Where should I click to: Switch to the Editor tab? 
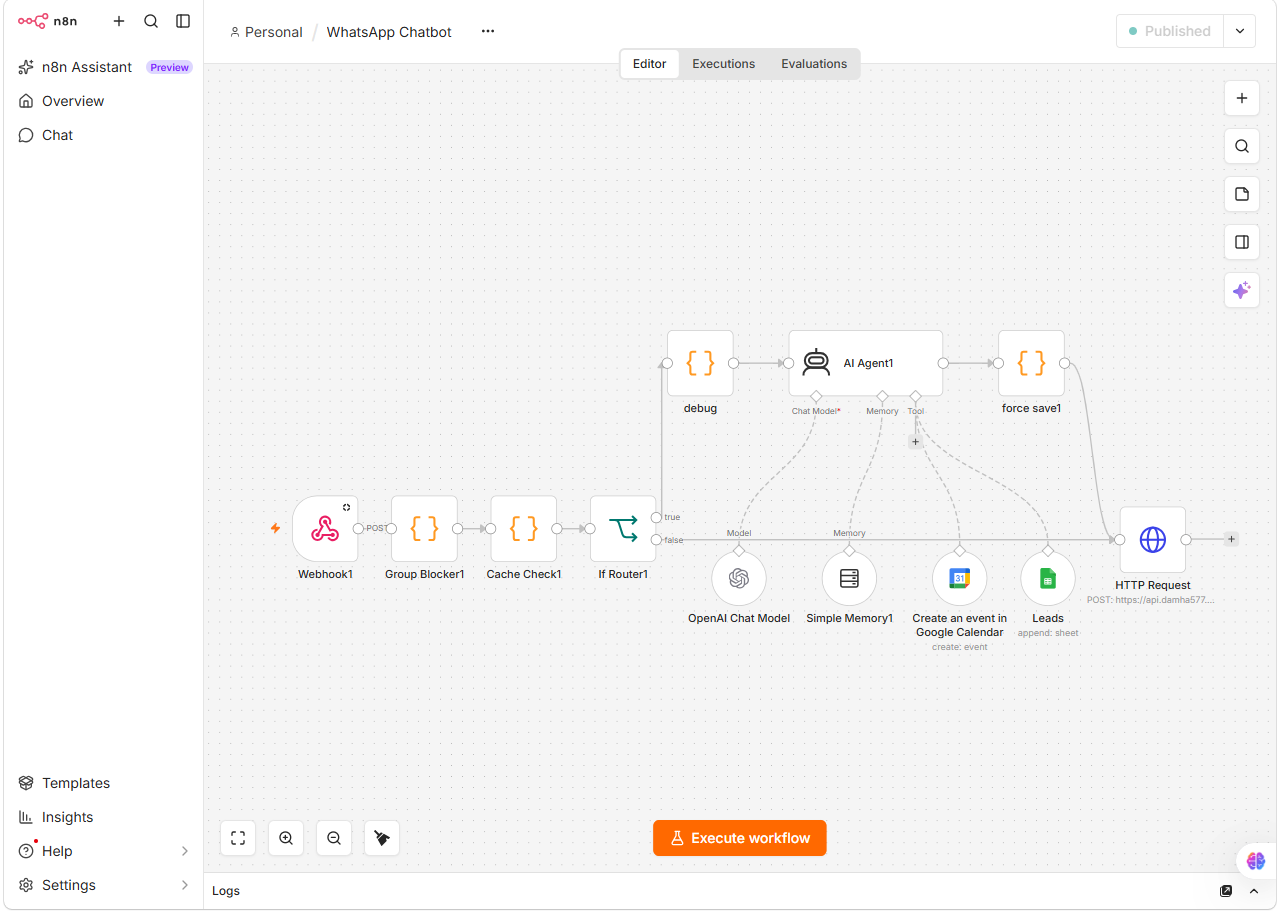click(x=650, y=64)
